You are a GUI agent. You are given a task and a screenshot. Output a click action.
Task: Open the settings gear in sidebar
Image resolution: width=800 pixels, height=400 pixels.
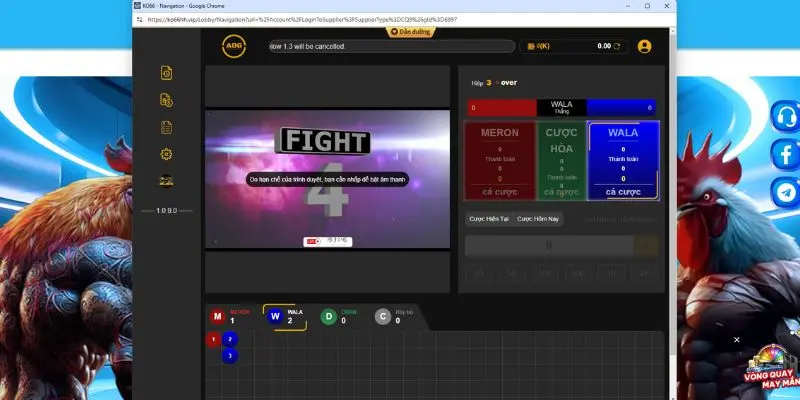click(168, 154)
